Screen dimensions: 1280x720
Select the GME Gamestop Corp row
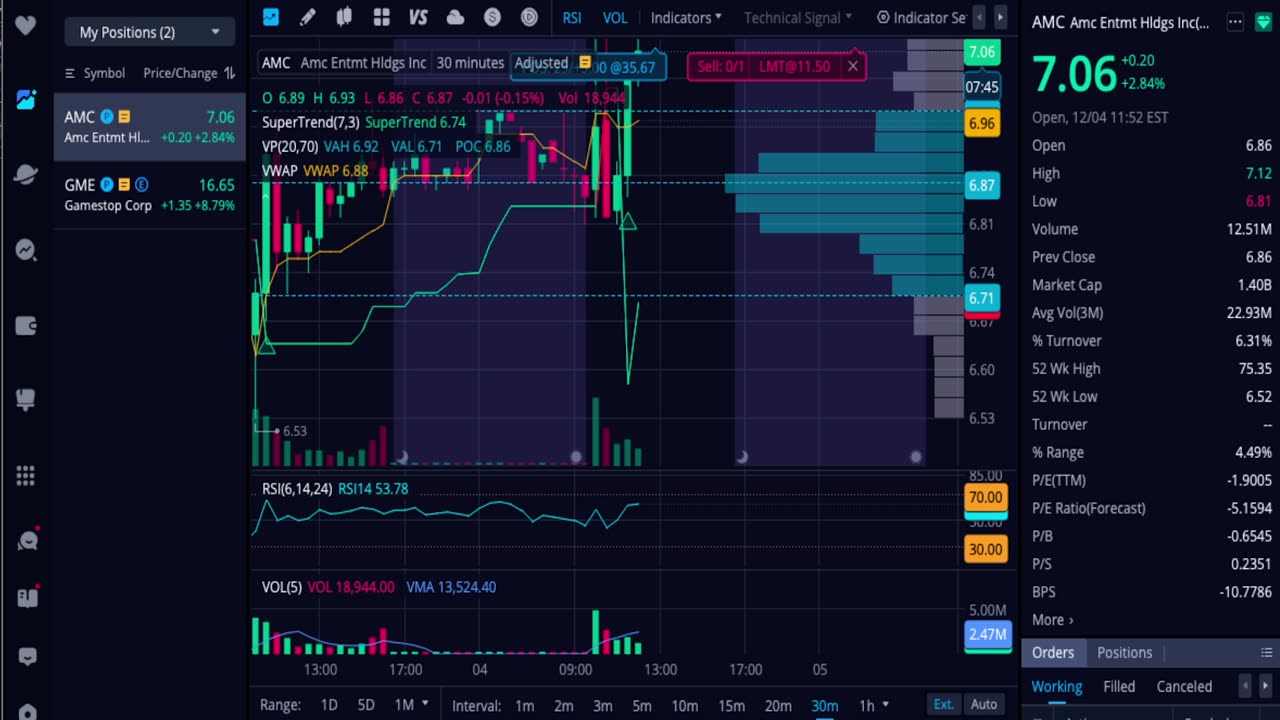click(x=150, y=195)
